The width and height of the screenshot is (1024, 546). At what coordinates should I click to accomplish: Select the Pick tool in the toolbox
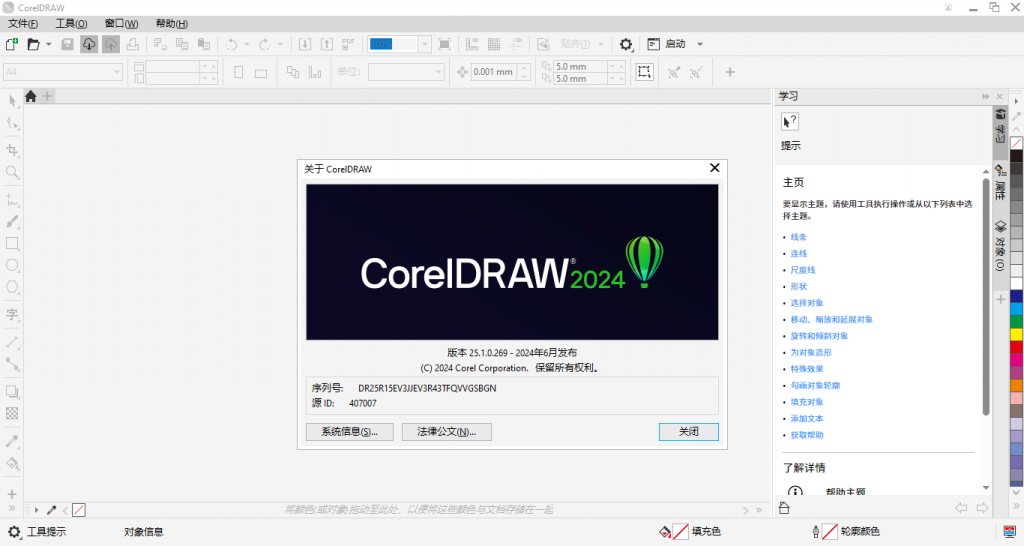point(12,101)
